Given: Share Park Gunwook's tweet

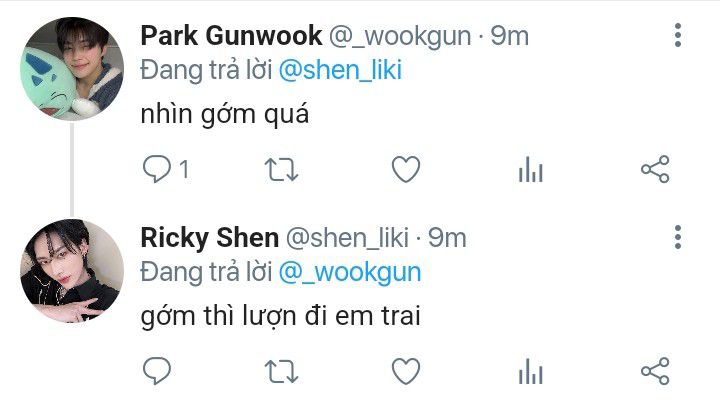Looking at the screenshot, I should pyautogui.click(x=655, y=169).
